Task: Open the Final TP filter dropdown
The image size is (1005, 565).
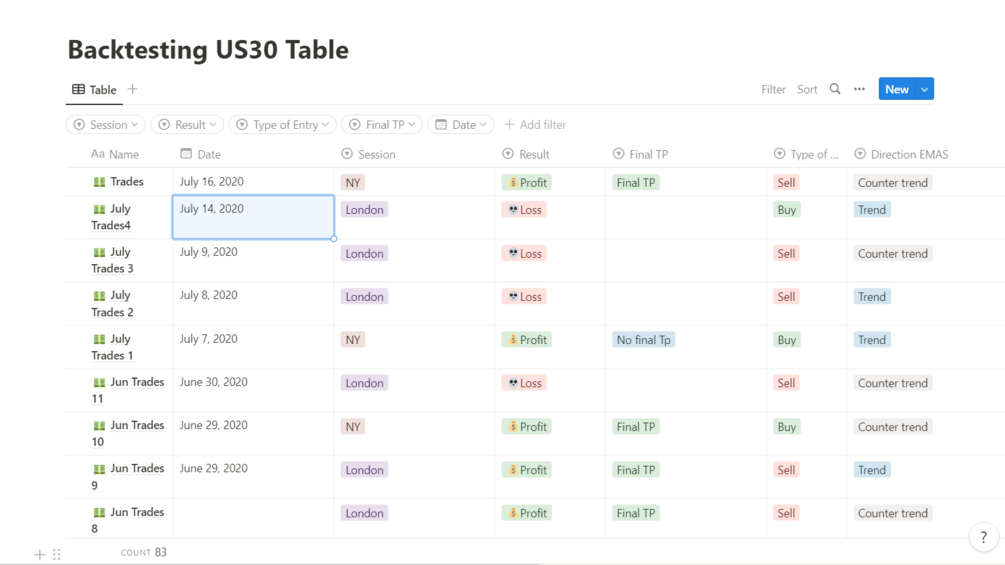Action: point(382,125)
